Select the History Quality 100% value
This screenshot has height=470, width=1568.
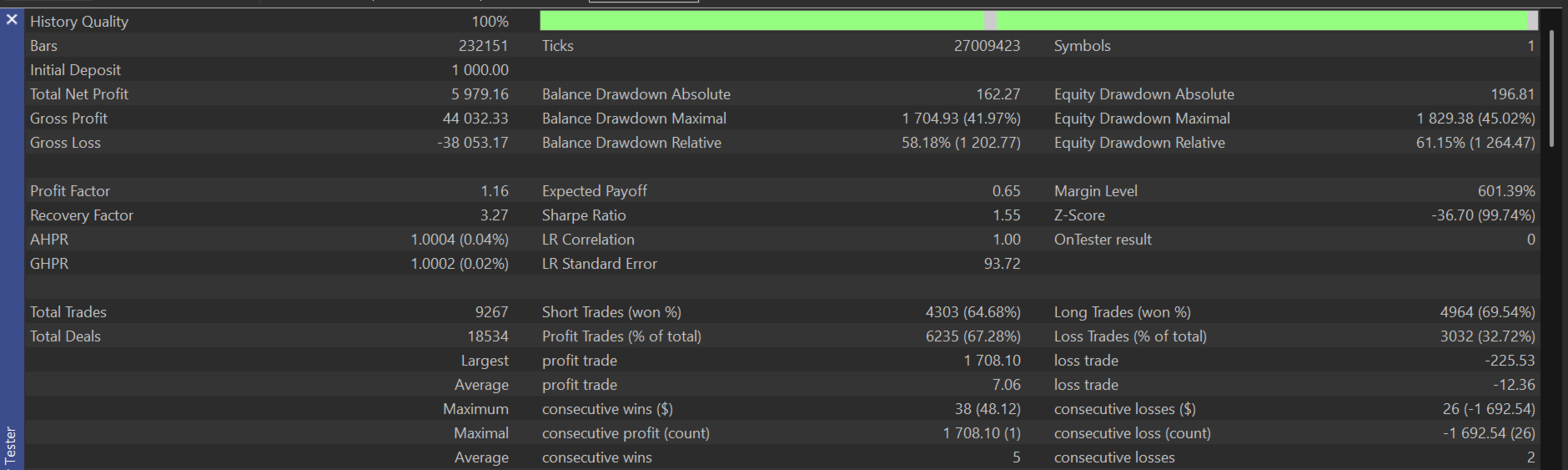tap(490, 22)
